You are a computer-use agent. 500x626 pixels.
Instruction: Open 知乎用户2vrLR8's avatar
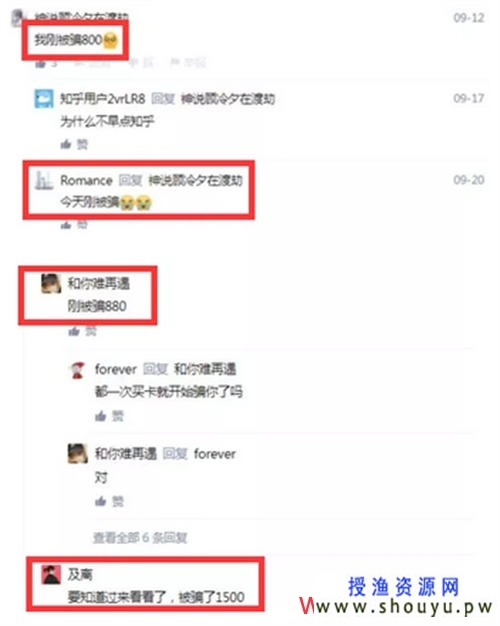44,99
